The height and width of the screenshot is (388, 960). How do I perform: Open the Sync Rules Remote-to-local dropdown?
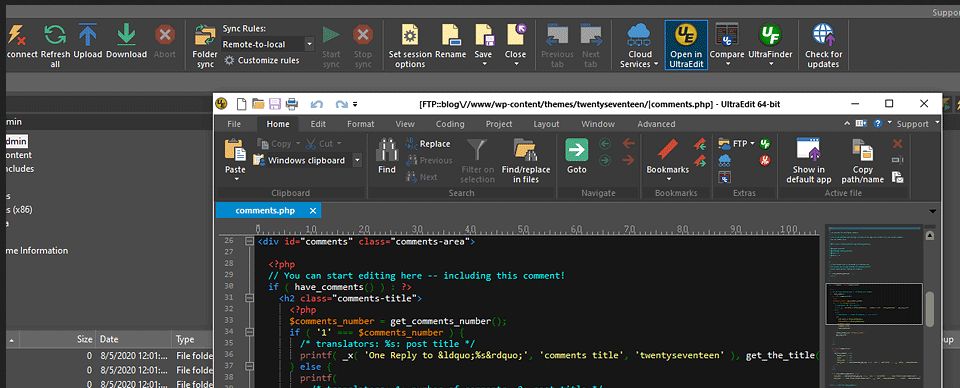pyautogui.click(x=309, y=44)
